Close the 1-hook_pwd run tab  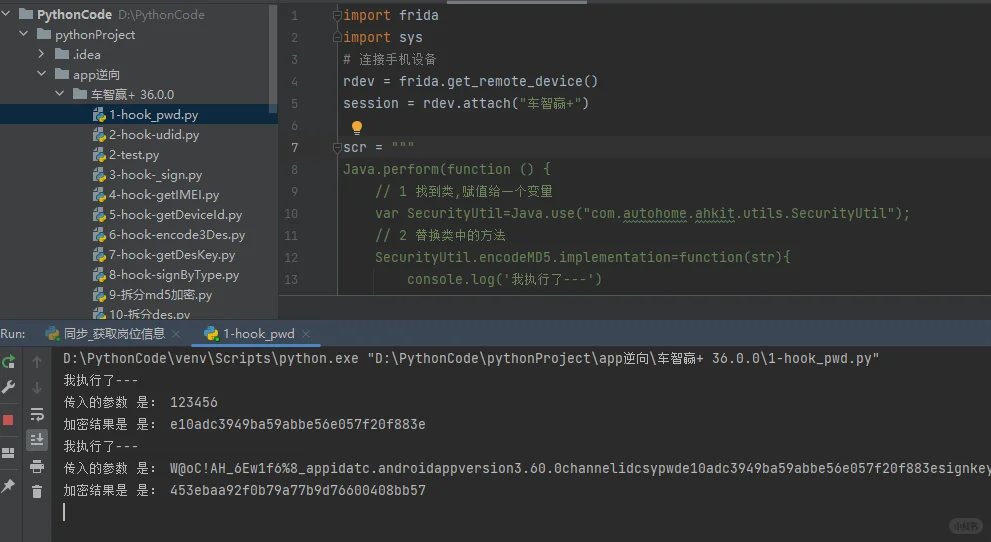[306, 334]
